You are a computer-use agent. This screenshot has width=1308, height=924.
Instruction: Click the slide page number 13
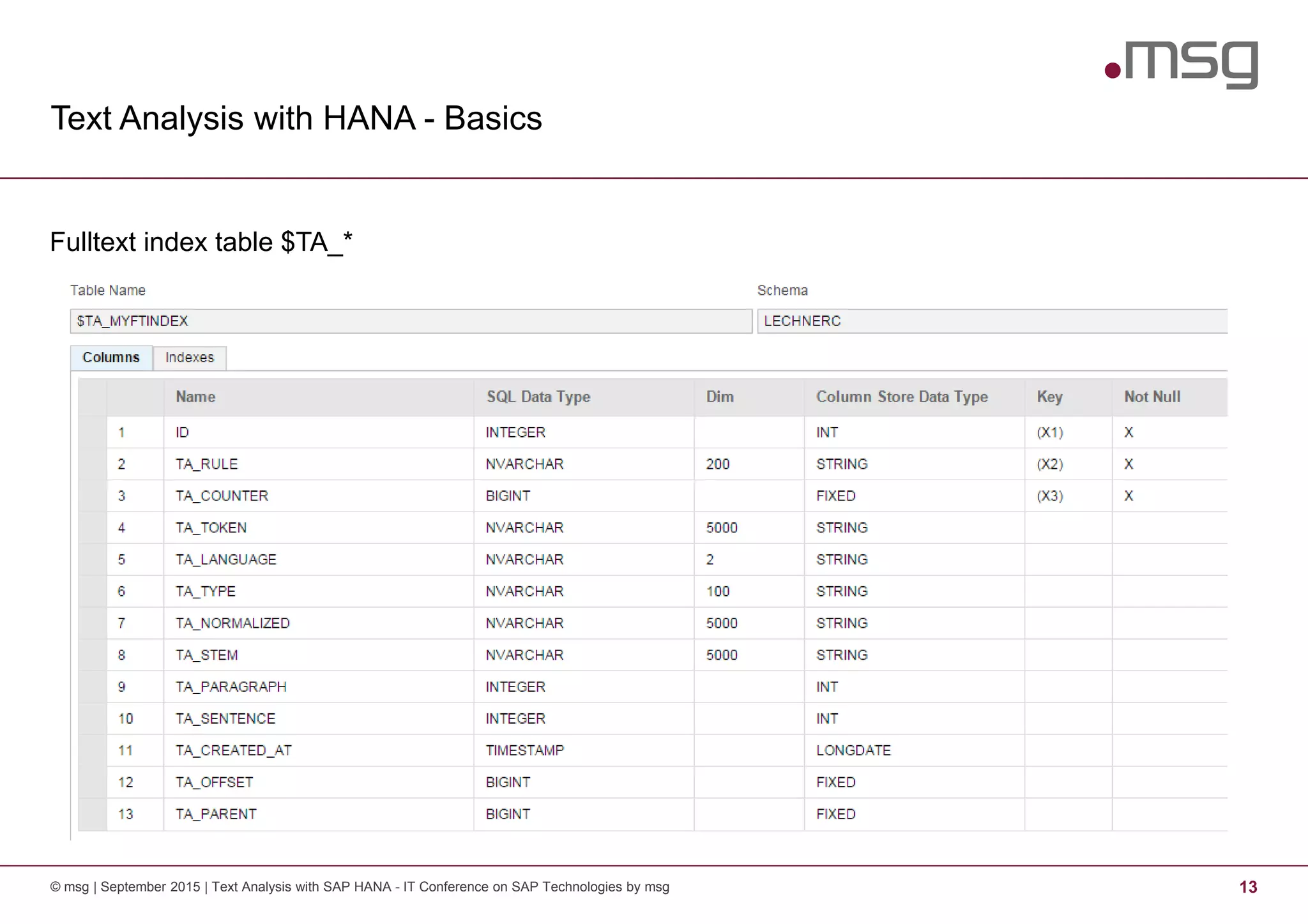[1248, 887]
